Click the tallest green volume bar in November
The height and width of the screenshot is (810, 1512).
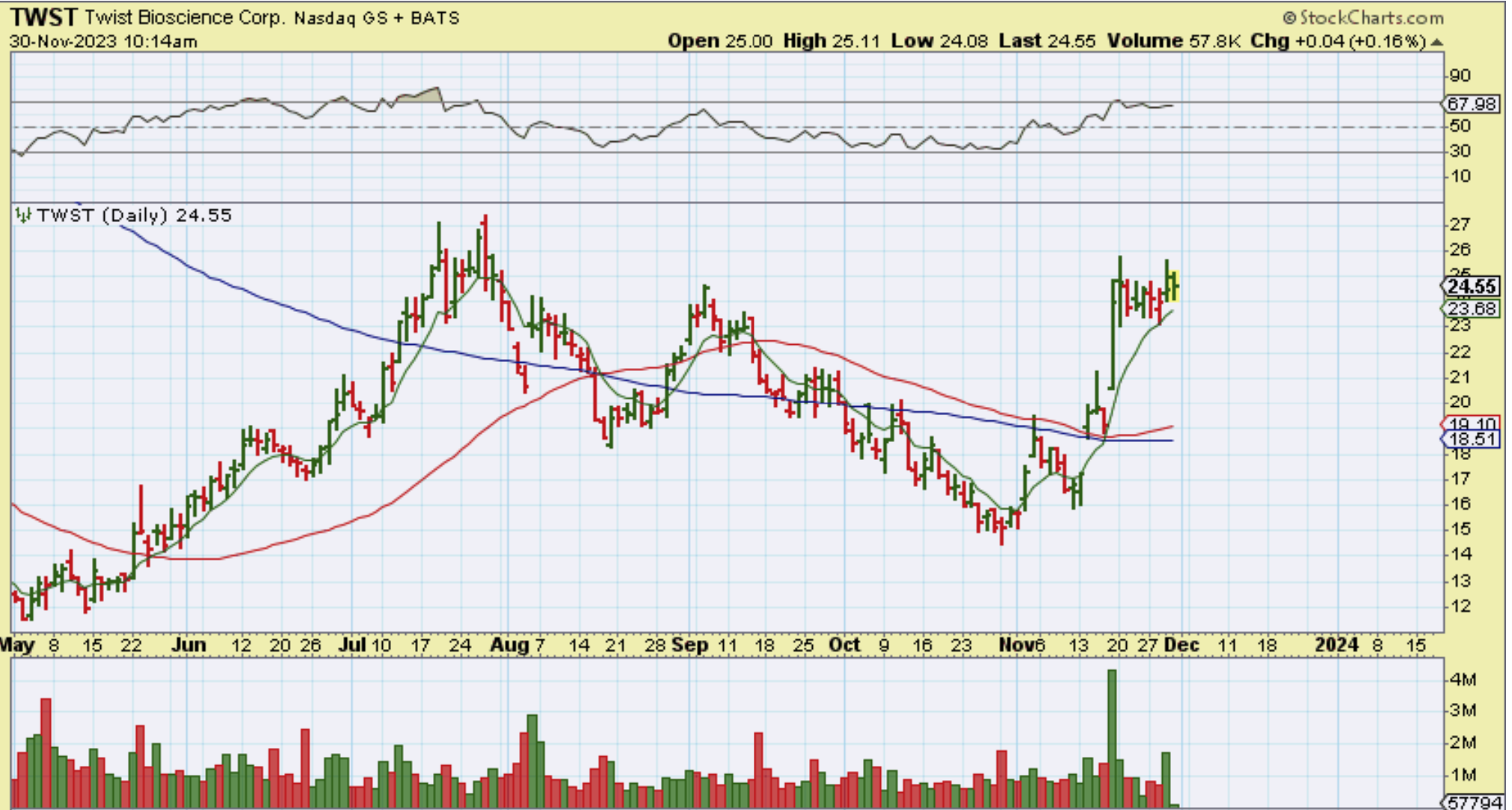point(1111,737)
